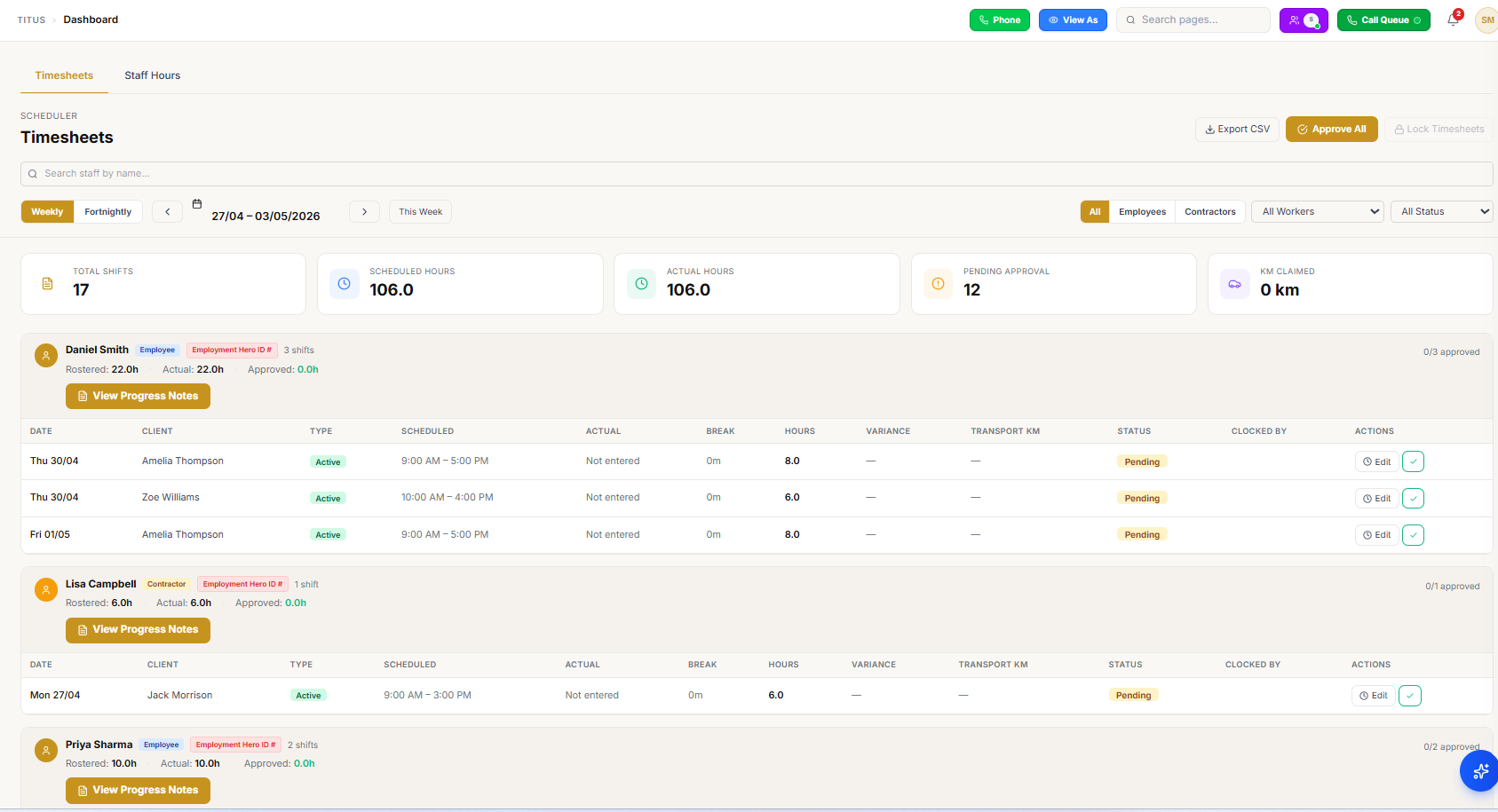
Task: Click the Jack Morrison client name
Action: (179, 696)
